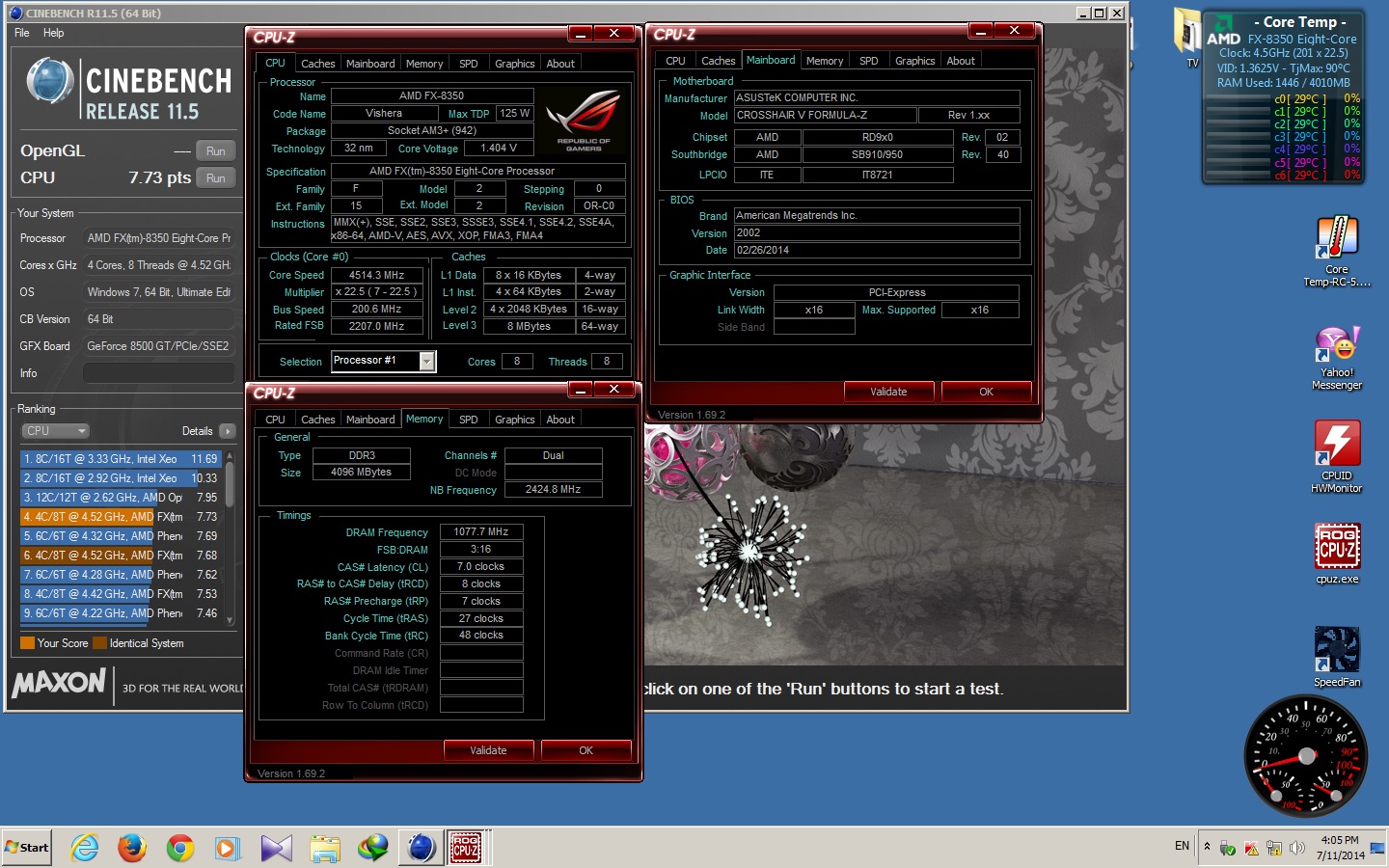Viewport: 1389px width, 868px height.
Task: Click DRAM Frequency 1077.7 MHz value
Action: coord(480,531)
